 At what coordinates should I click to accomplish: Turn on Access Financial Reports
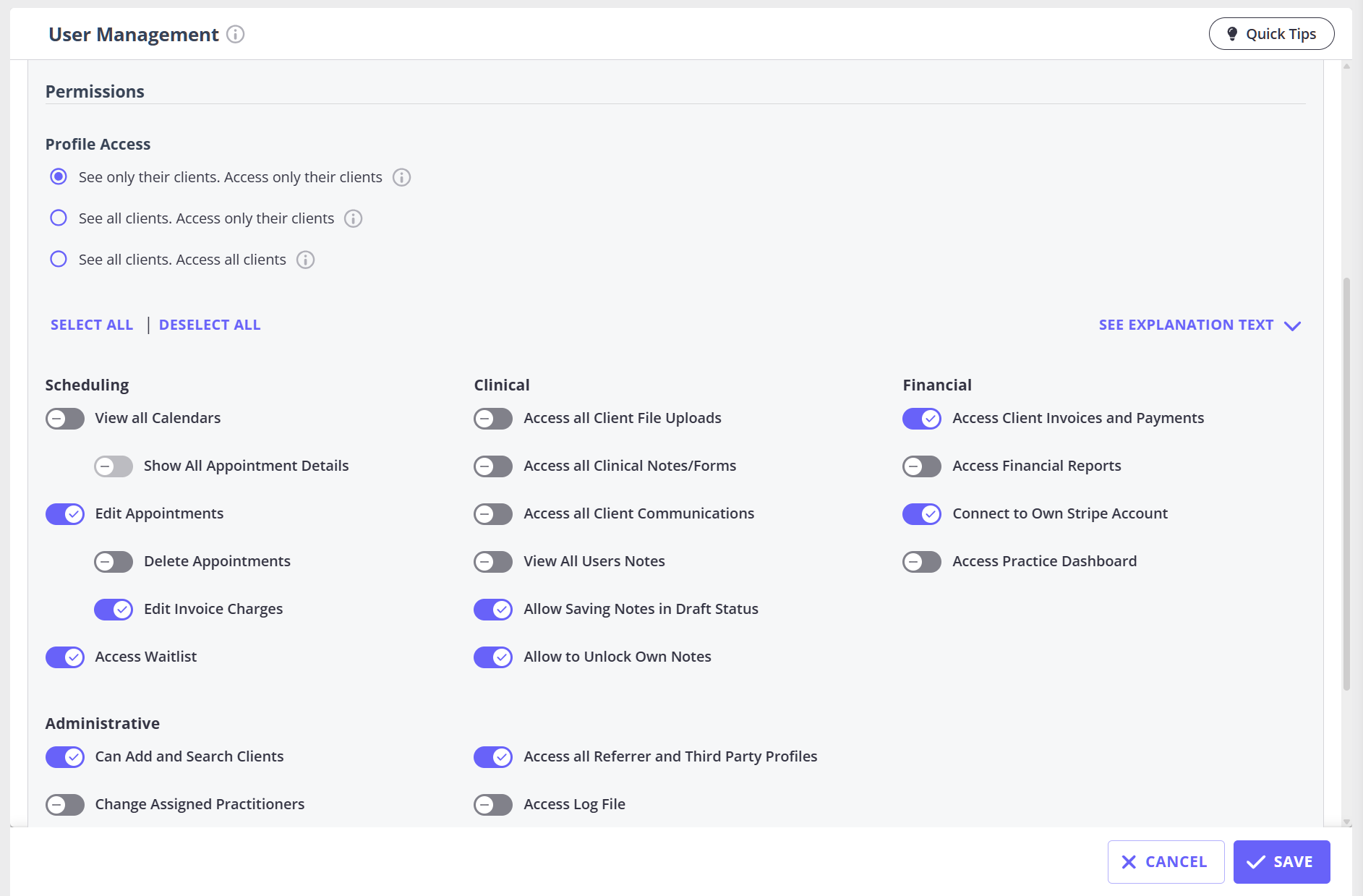(x=921, y=466)
